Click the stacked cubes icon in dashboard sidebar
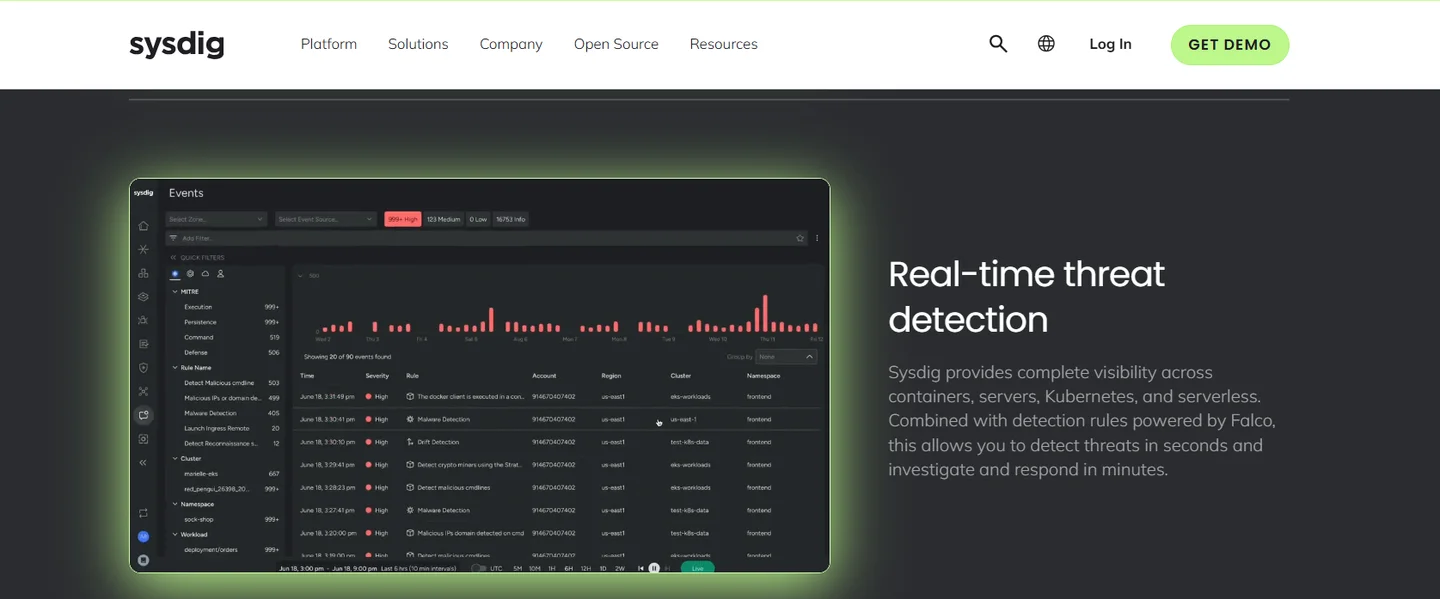Viewport: 1440px width, 599px height. [144, 273]
